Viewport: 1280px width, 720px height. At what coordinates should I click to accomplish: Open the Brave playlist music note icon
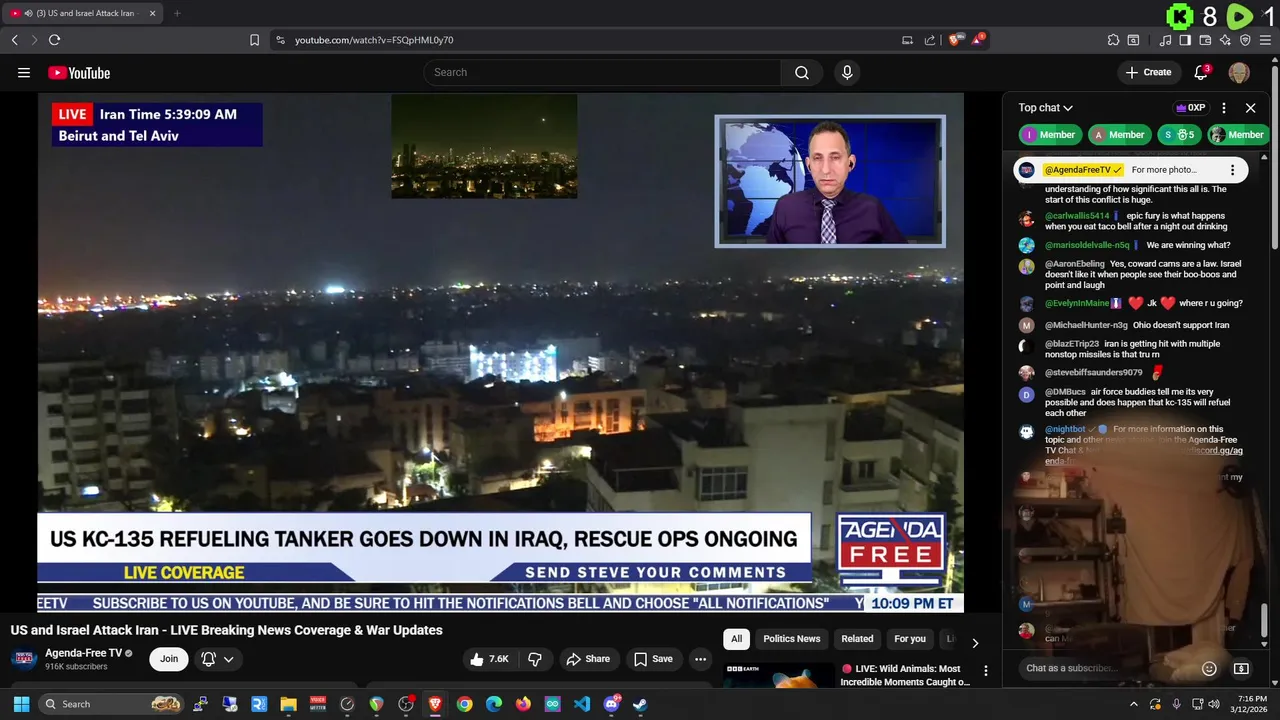point(1165,40)
